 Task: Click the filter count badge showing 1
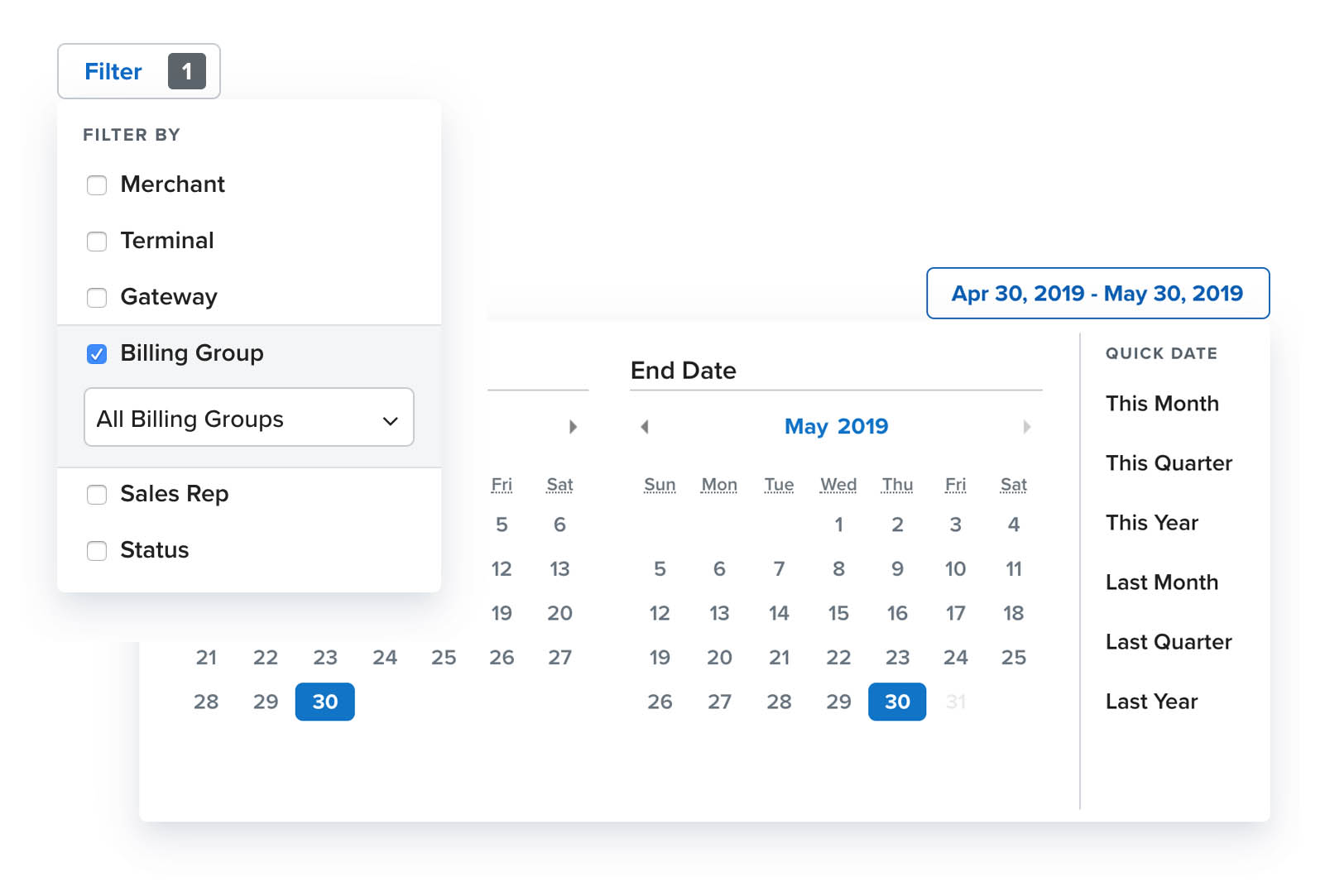point(187,71)
